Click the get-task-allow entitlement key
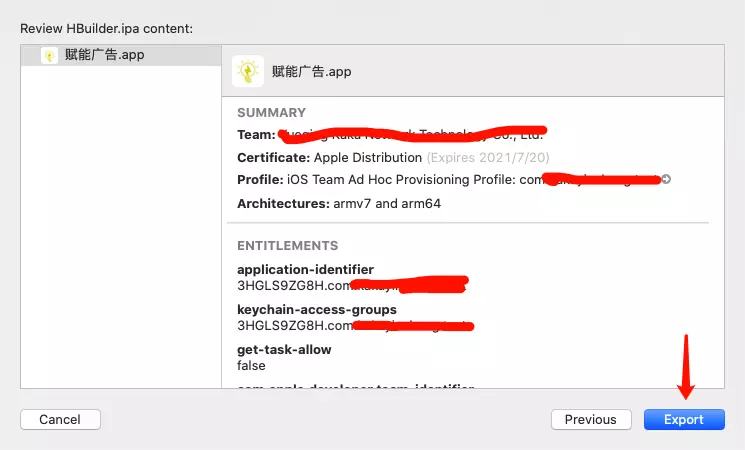Screen dimensions: 745x450 [x=284, y=350]
